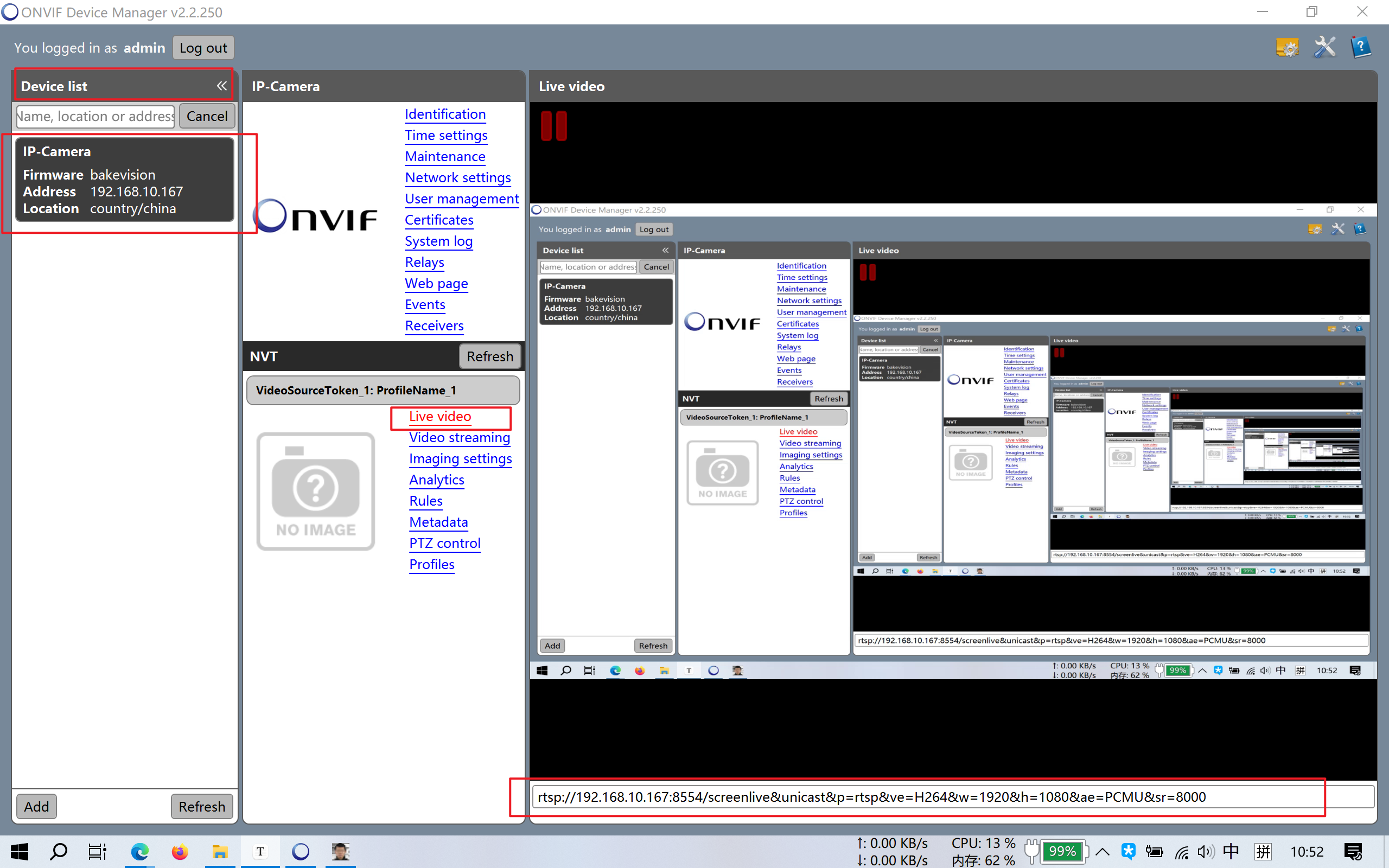Show hidden icons in the system tray
The width and height of the screenshot is (1389, 868).
(1101, 851)
